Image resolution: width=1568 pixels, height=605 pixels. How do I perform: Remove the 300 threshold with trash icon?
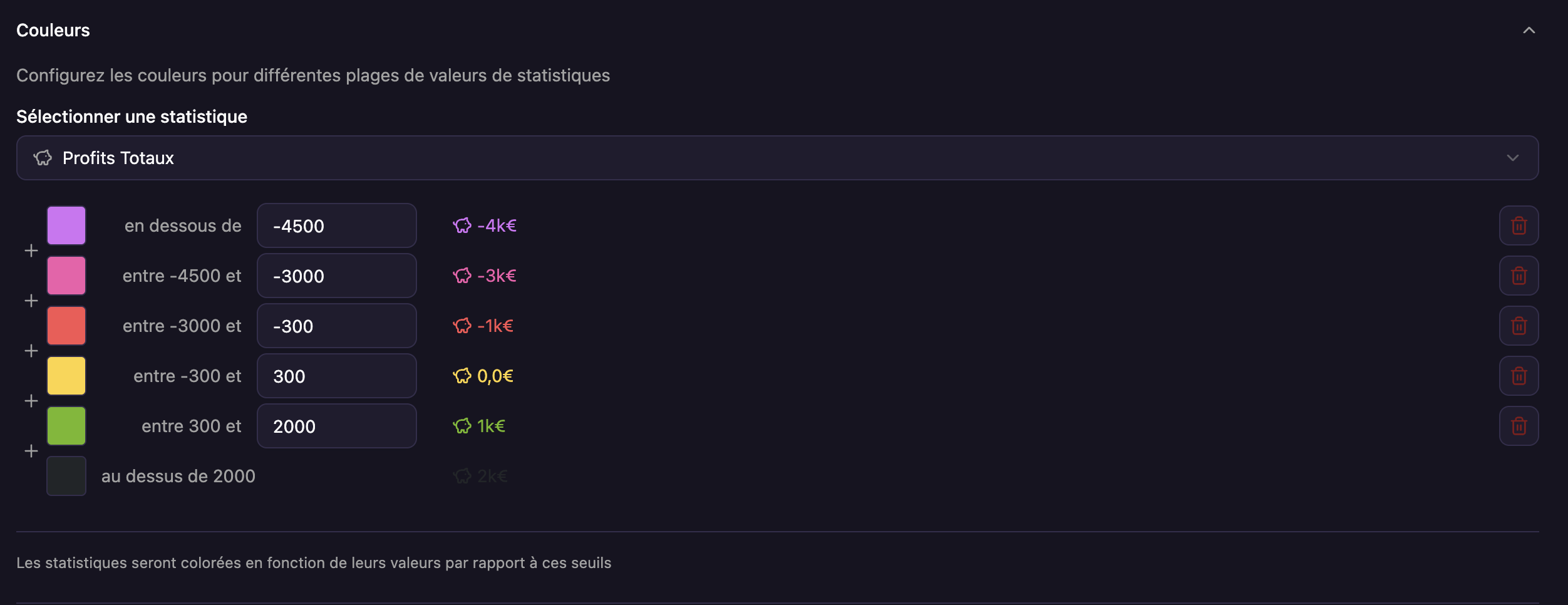point(1519,376)
